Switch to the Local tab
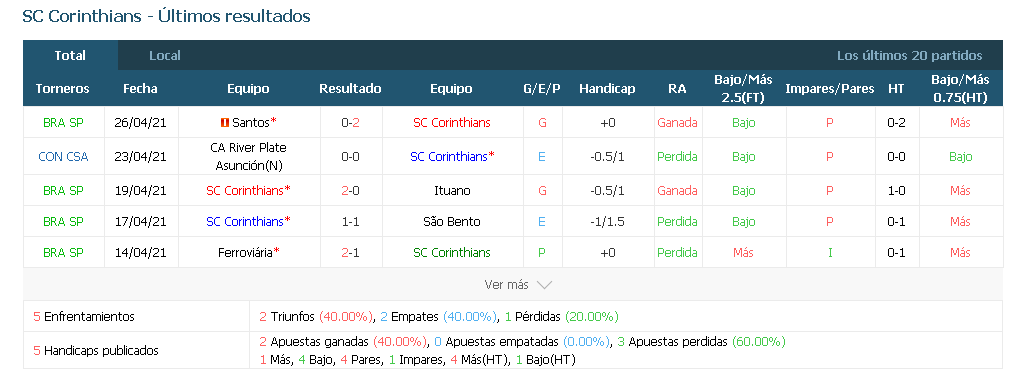The height and width of the screenshot is (374, 1025). click(x=165, y=56)
